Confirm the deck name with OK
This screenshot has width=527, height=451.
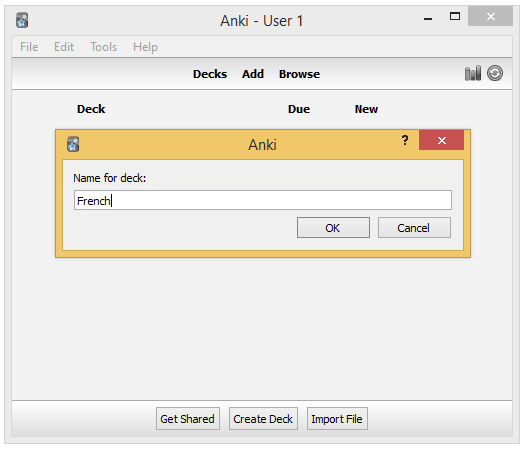[333, 228]
